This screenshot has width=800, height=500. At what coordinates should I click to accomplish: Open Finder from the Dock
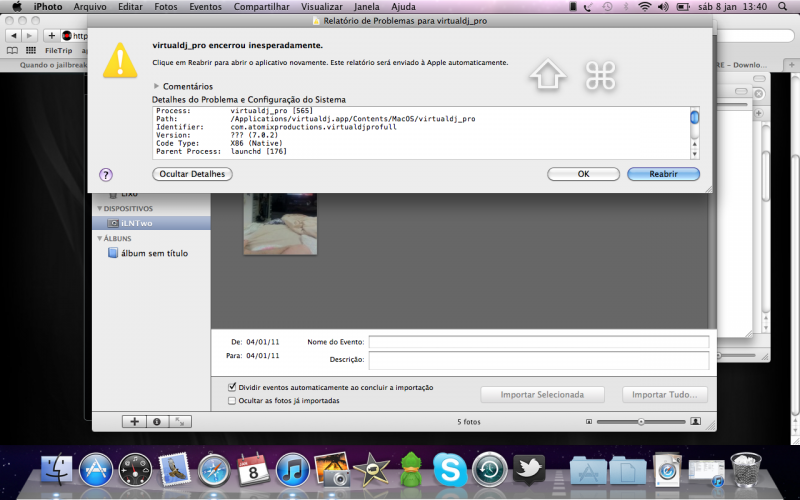click(x=57, y=469)
